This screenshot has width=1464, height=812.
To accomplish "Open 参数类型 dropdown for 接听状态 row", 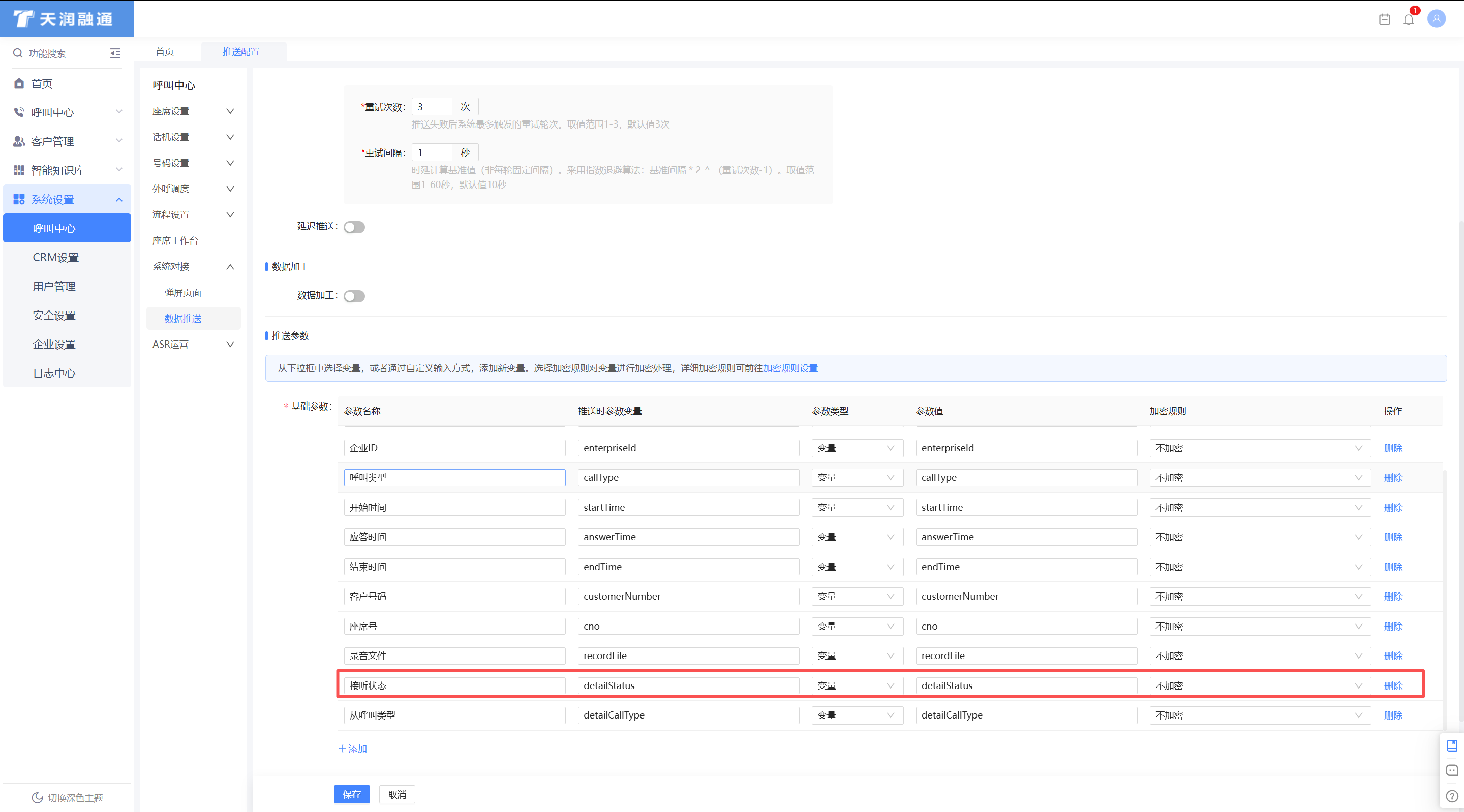I will tap(857, 686).
